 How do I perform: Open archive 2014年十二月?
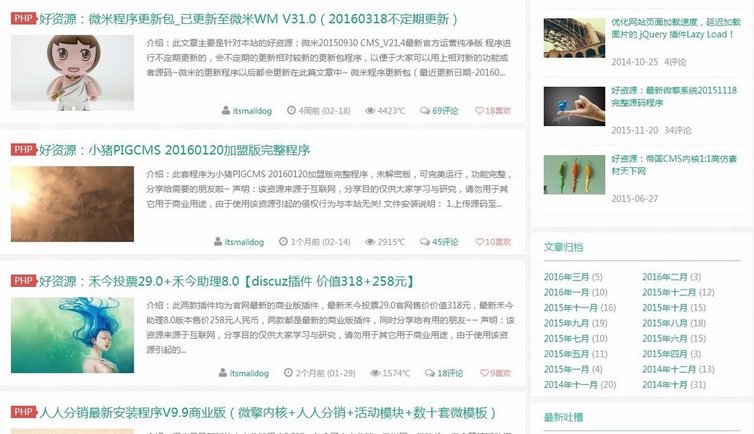[x=669, y=369]
